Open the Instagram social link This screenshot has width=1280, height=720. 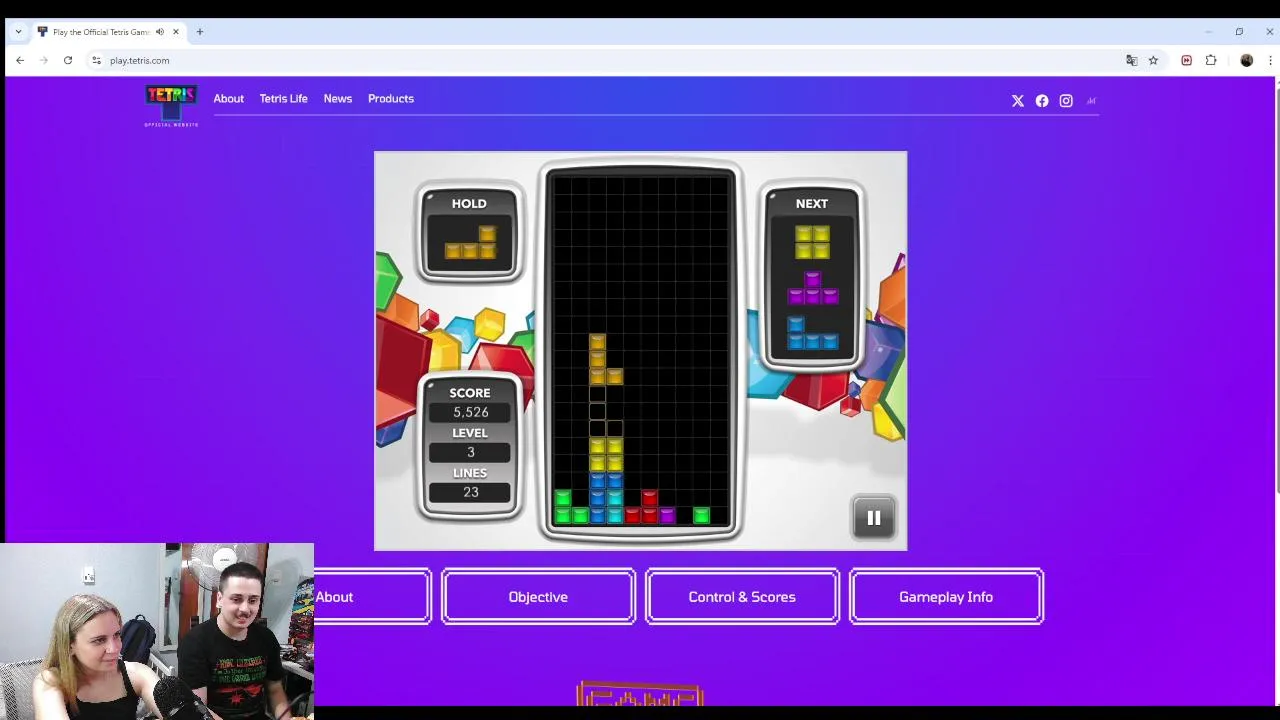pyautogui.click(x=1066, y=101)
